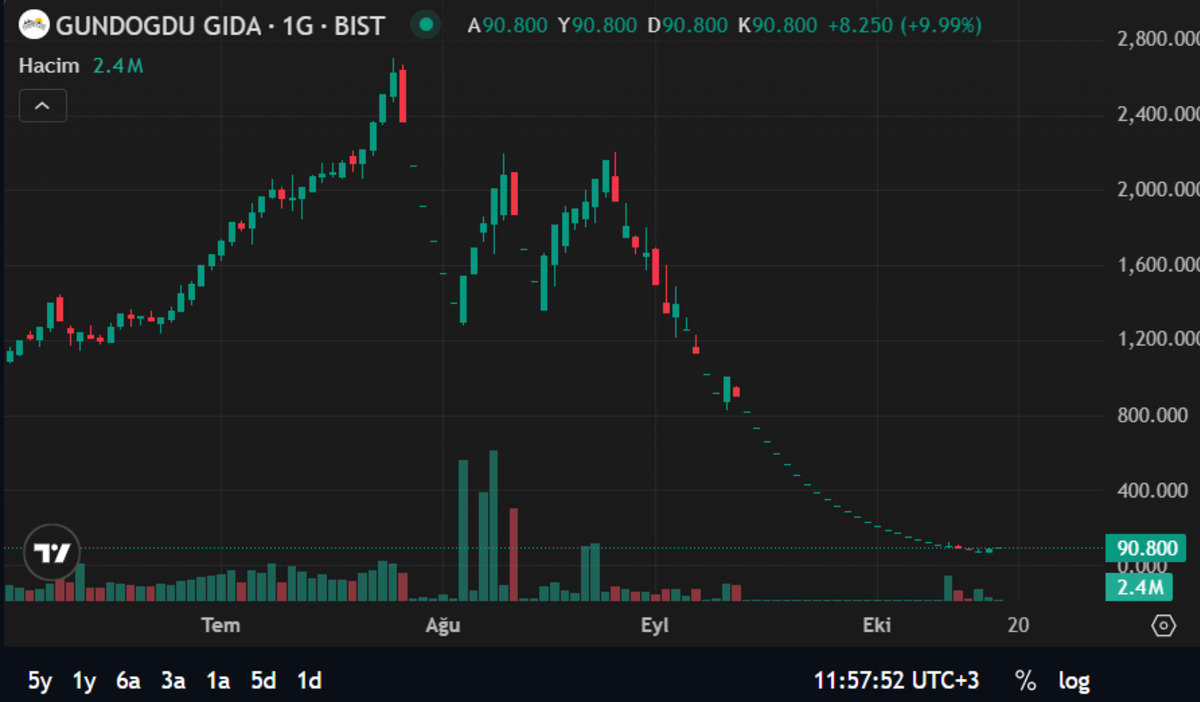Click the Y90.800 high price value

[598, 25]
